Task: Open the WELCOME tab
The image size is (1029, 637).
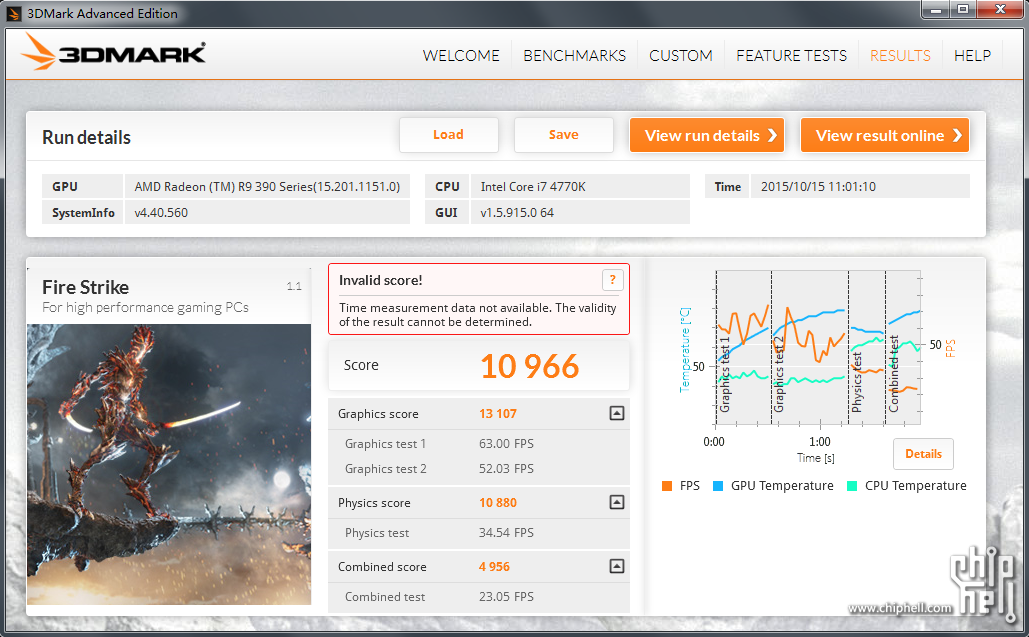Action: pos(461,56)
